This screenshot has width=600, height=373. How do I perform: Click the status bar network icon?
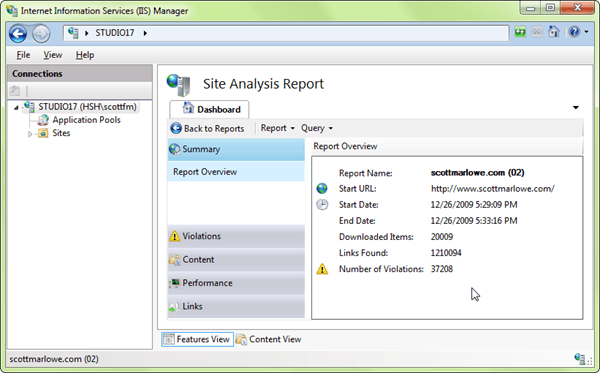click(x=580, y=359)
